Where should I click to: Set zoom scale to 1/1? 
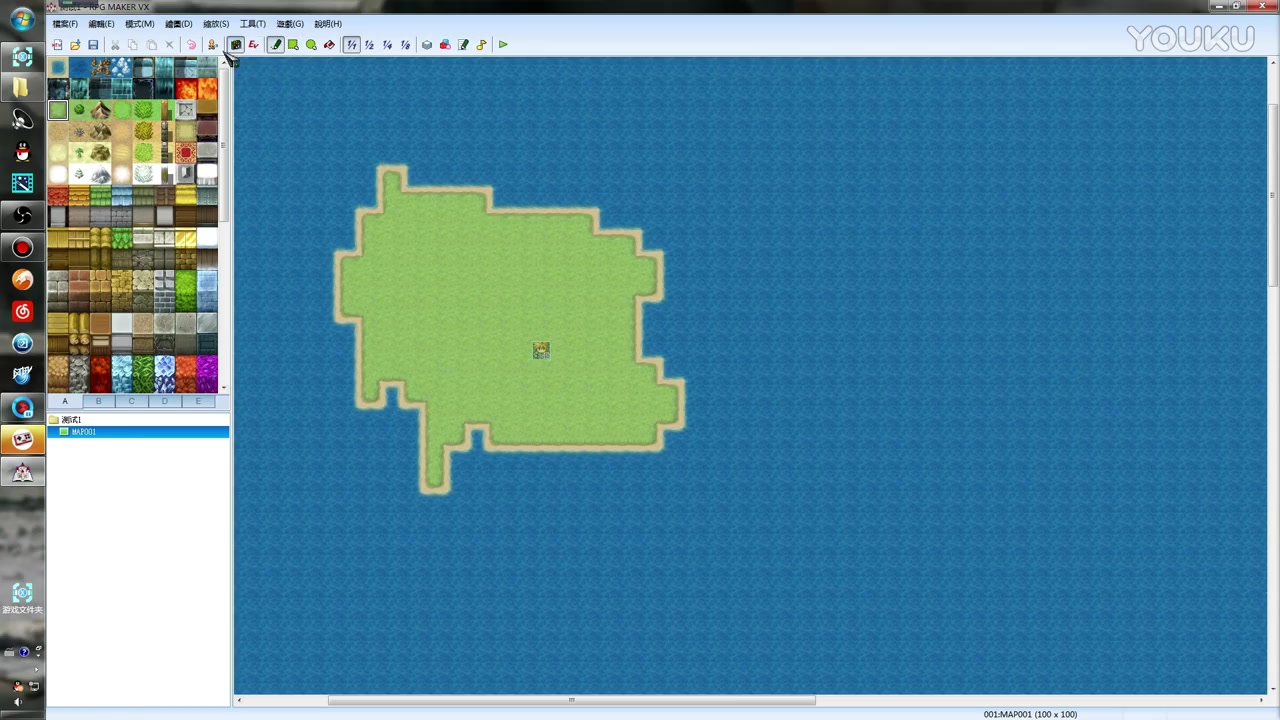point(351,44)
